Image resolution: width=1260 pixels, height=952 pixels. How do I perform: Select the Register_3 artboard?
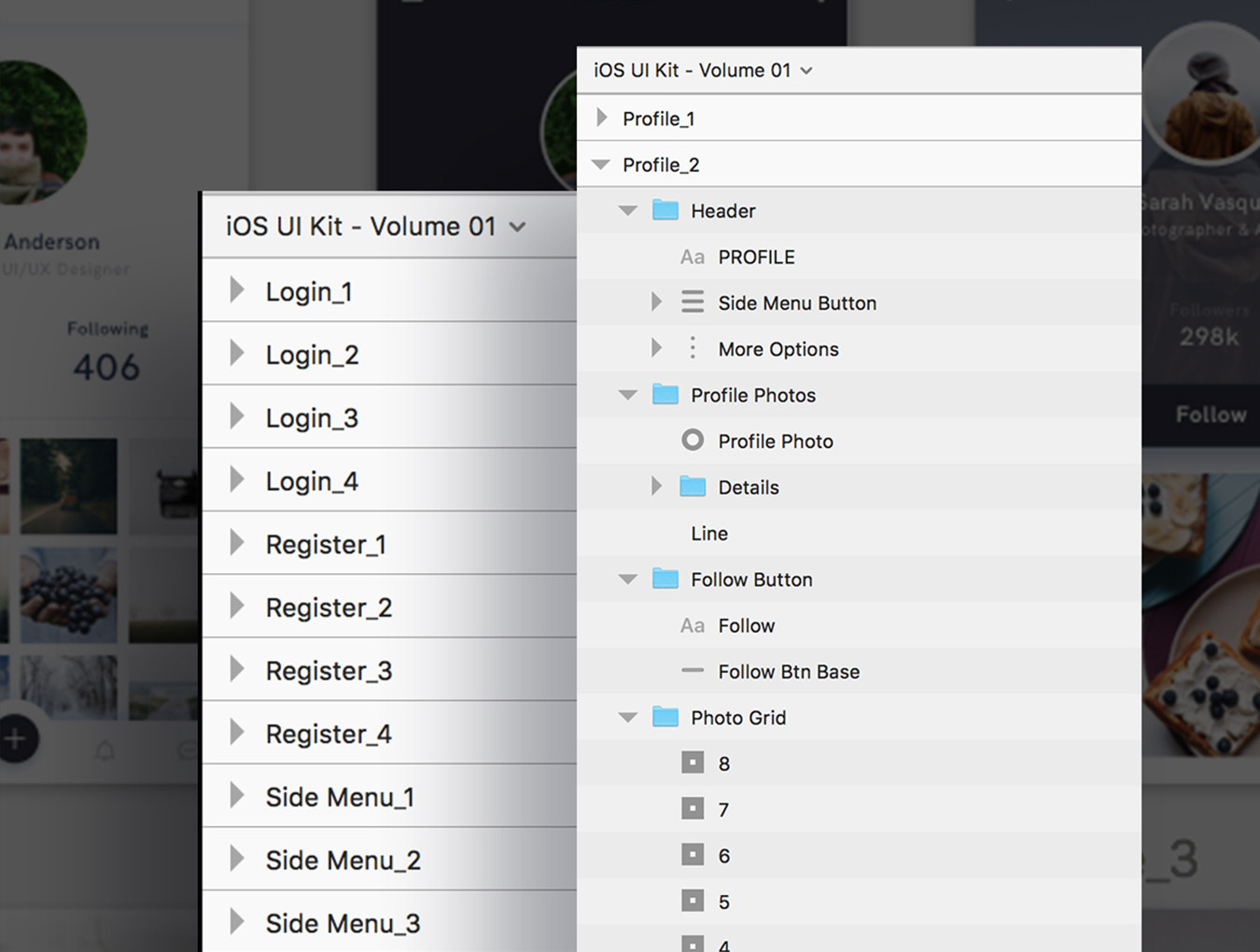(329, 670)
